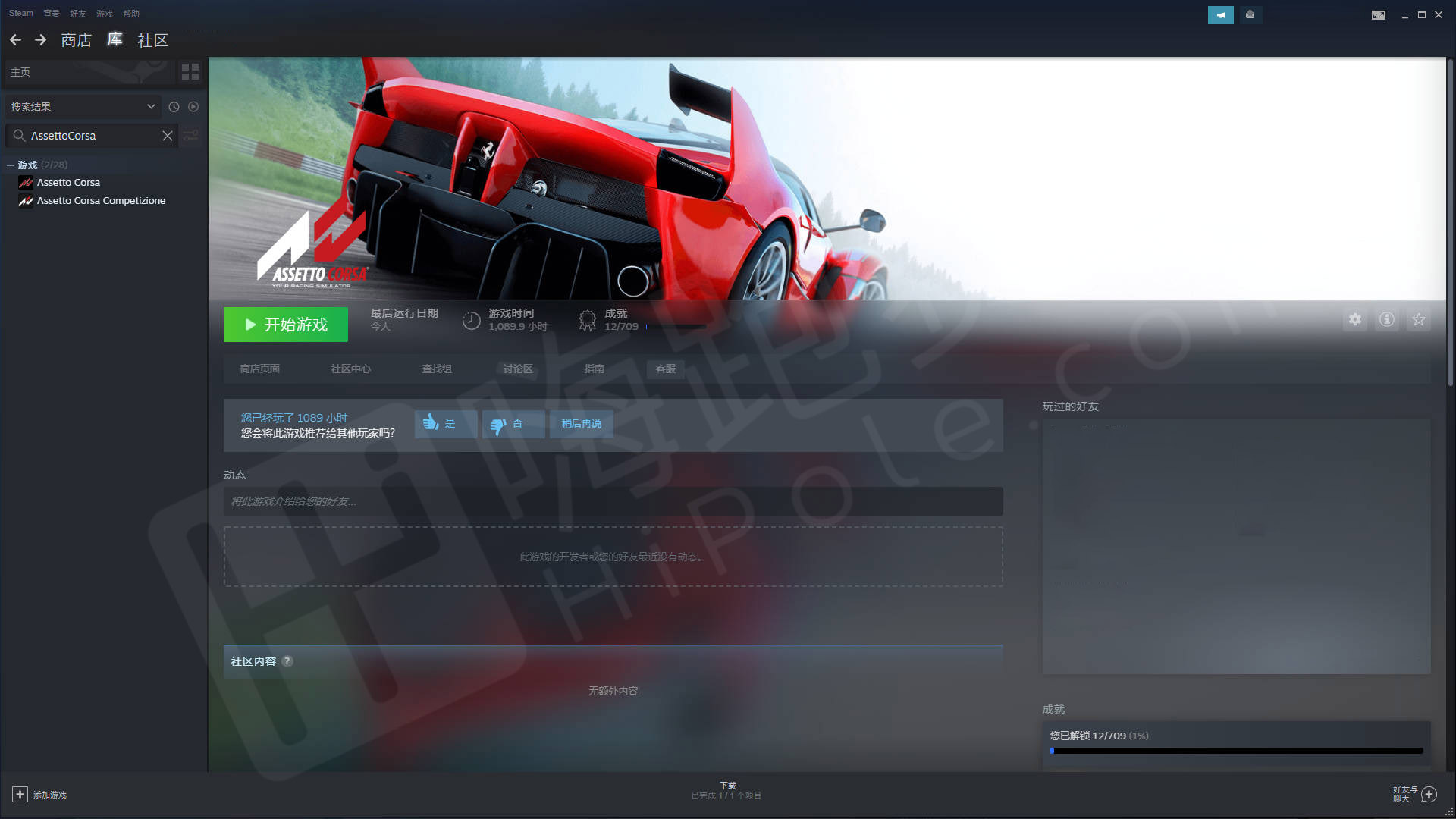Viewport: 1456px width, 819px height.
Task: Switch to the 社区 tab
Action: pyautogui.click(x=152, y=39)
